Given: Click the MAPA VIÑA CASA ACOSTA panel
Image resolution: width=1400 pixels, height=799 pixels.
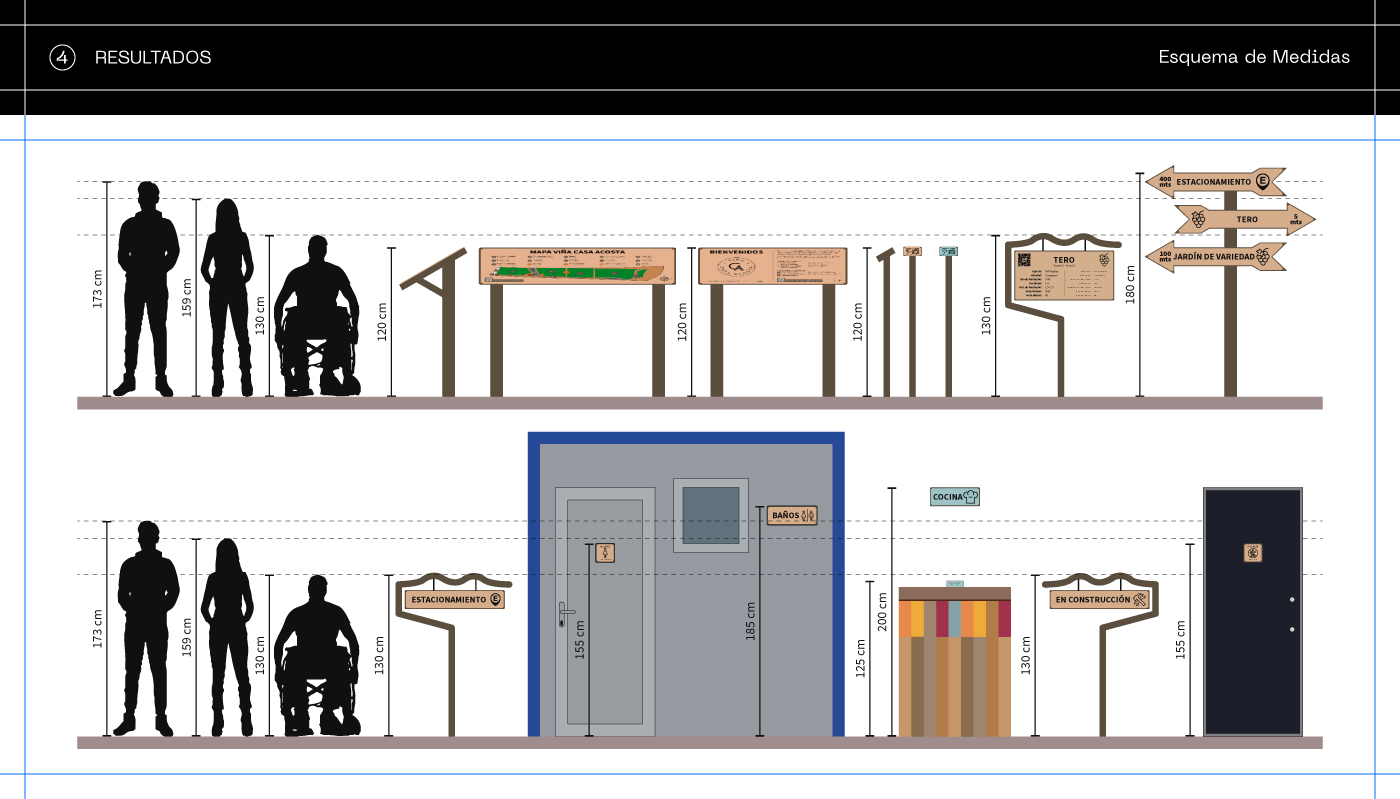Looking at the screenshot, I should point(577,267).
